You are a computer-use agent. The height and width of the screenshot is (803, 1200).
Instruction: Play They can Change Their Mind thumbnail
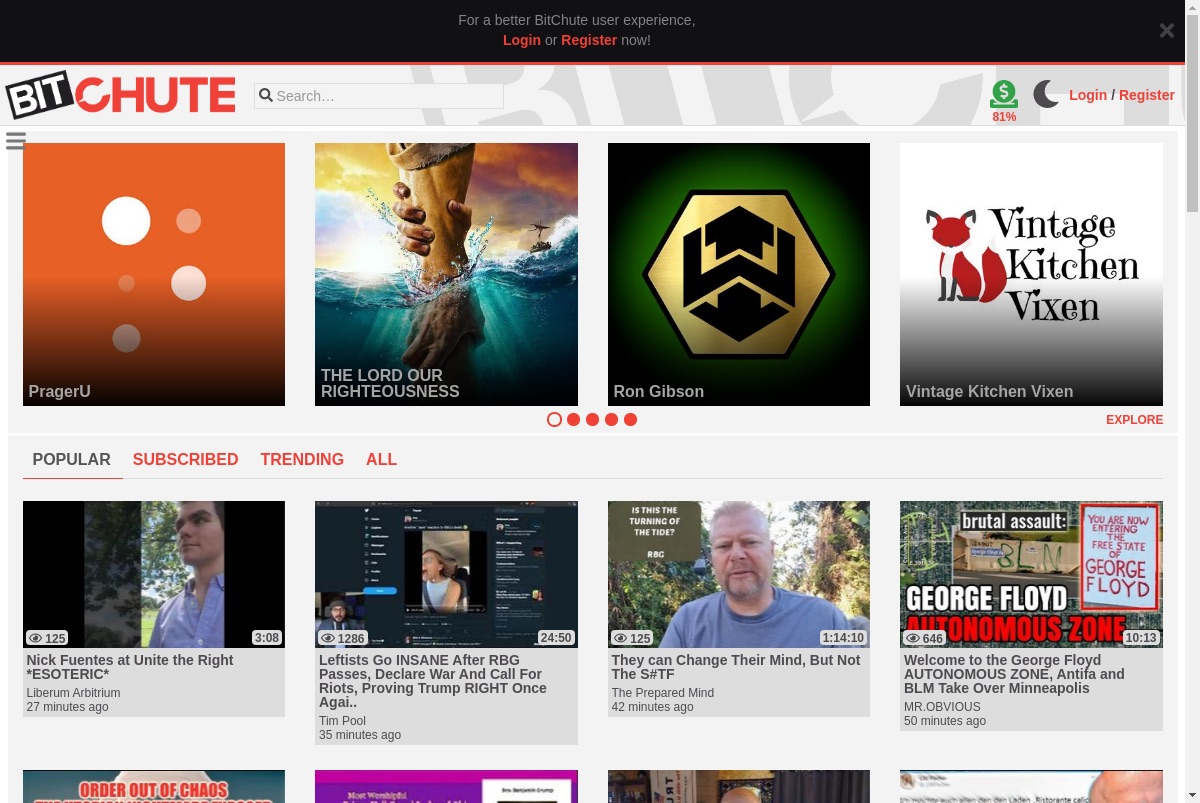point(739,574)
